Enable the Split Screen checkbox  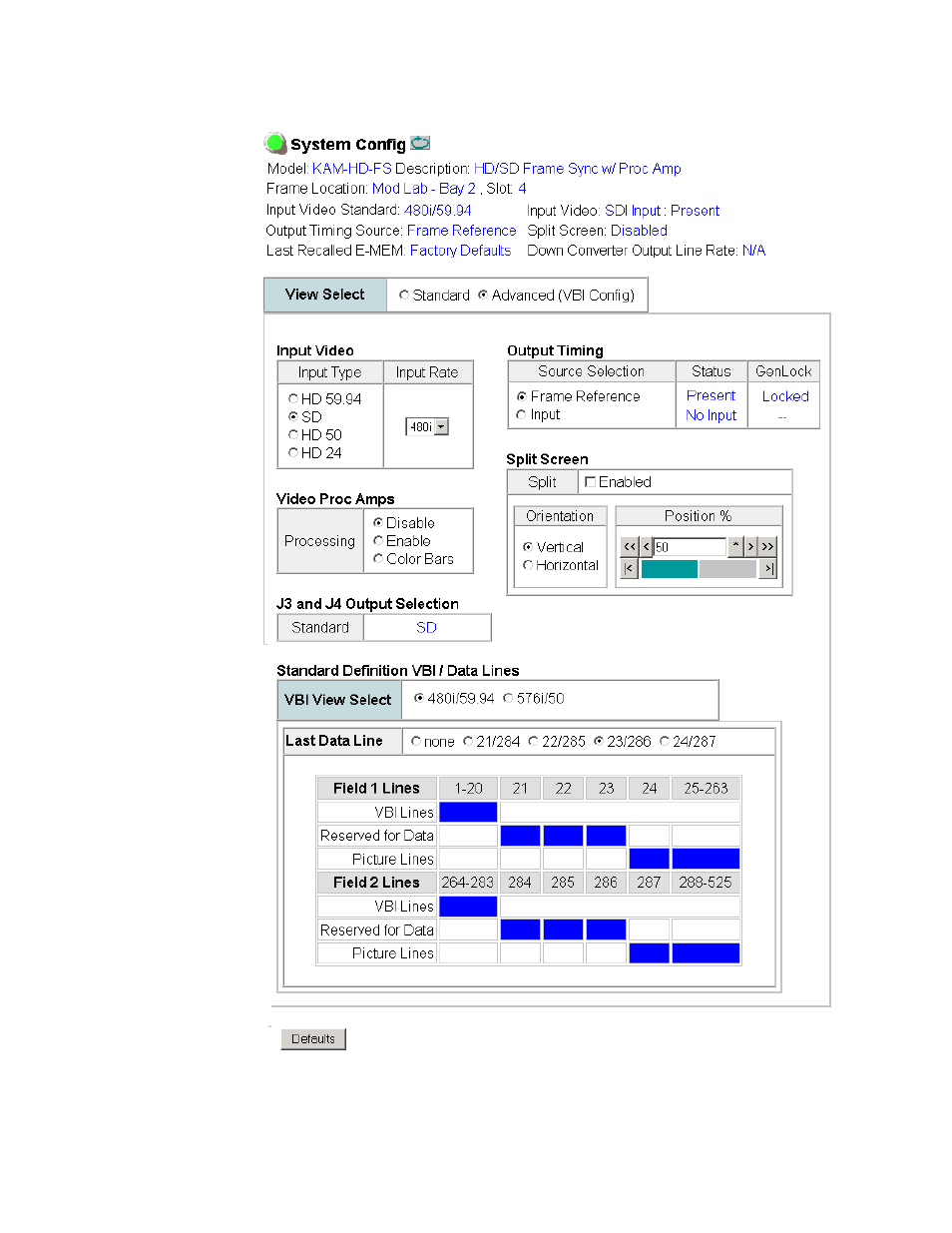point(590,482)
